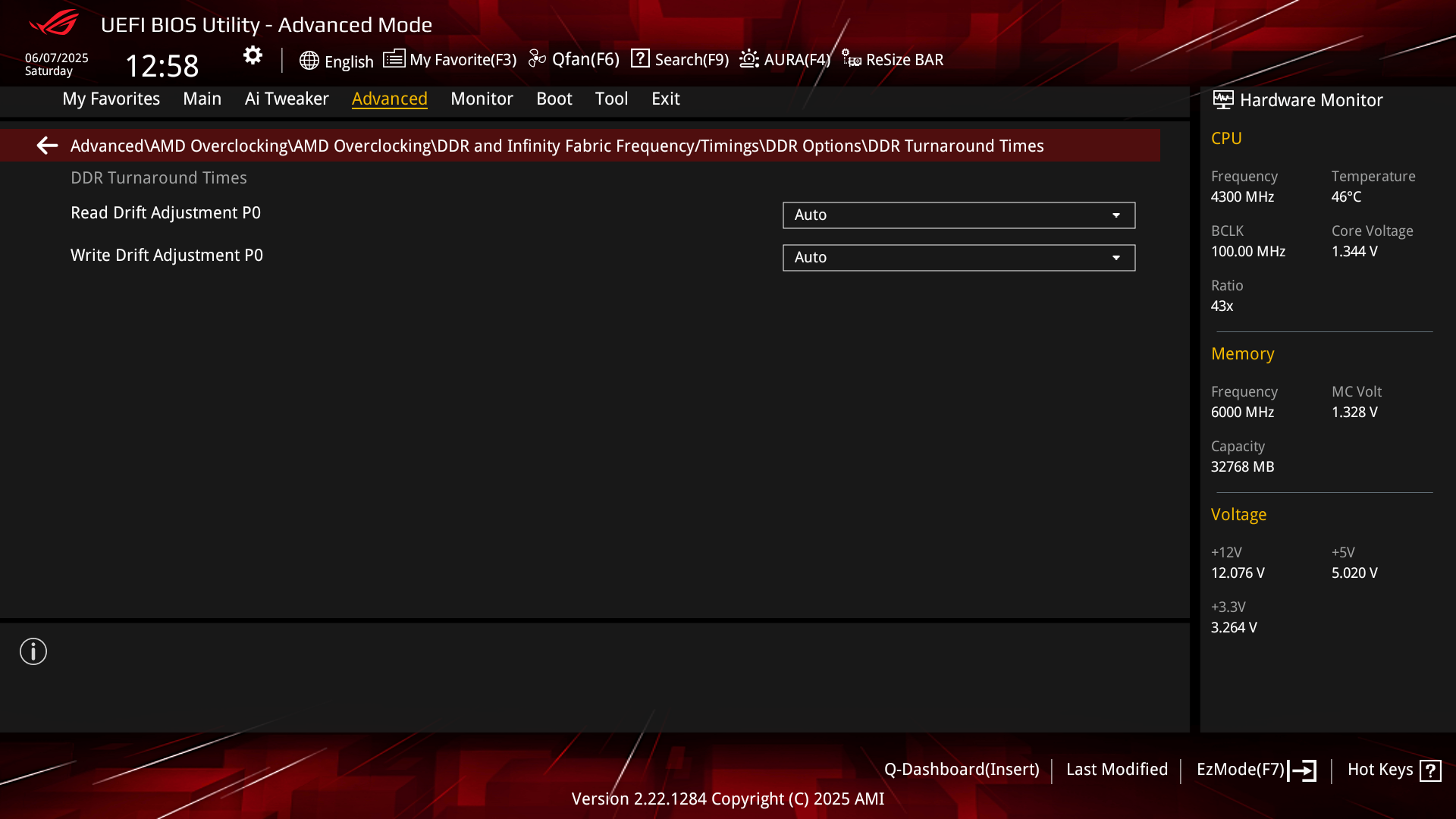Click BCLK value 100.00 MHz
Image resolution: width=1456 pixels, height=819 pixels.
point(1248,252)
